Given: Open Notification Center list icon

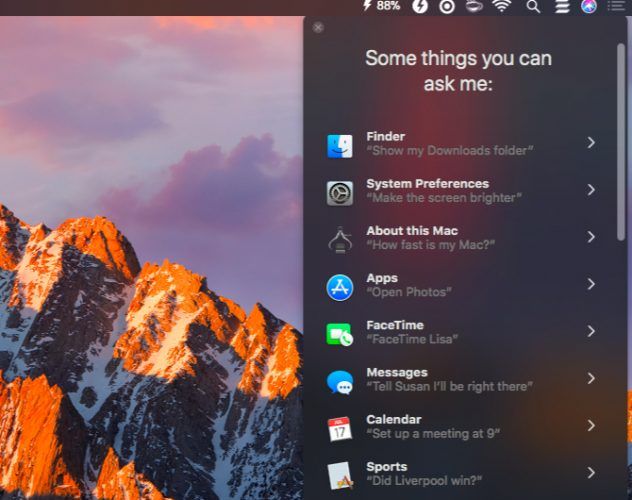Looking at the screenshot, I should (616, 6).
